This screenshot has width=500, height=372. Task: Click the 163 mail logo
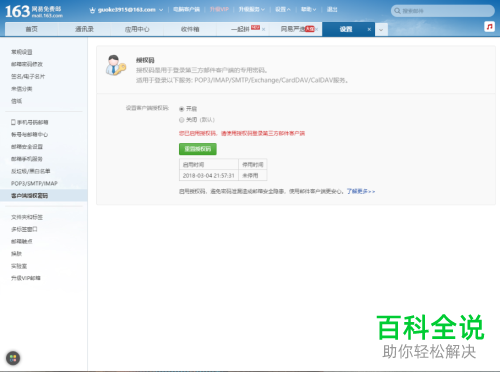coord(34,11)
